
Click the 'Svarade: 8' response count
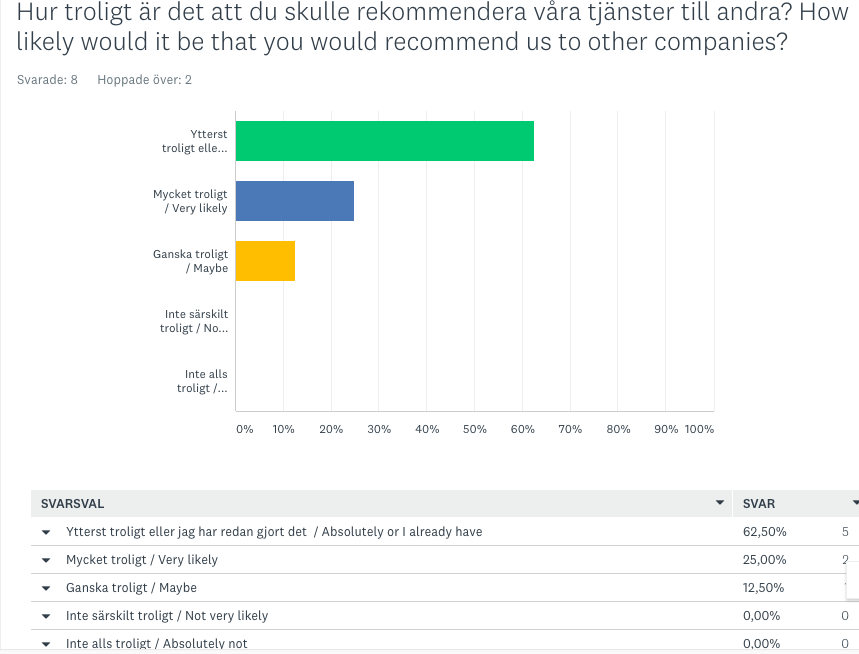tap(47, 80)
